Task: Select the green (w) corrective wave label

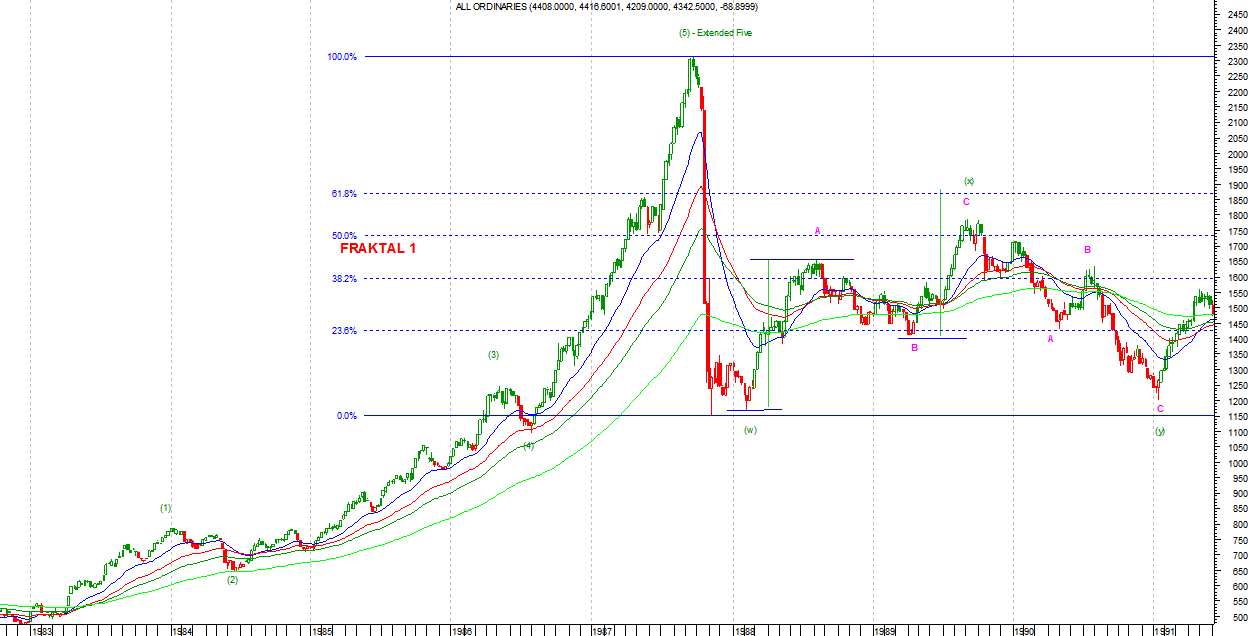Action: tap(750, 430)
